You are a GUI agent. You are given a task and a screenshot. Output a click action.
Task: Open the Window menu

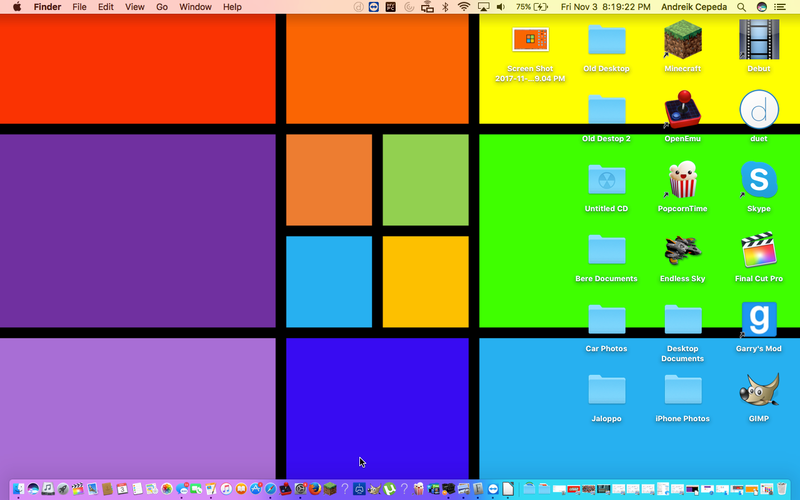[195, 7]
